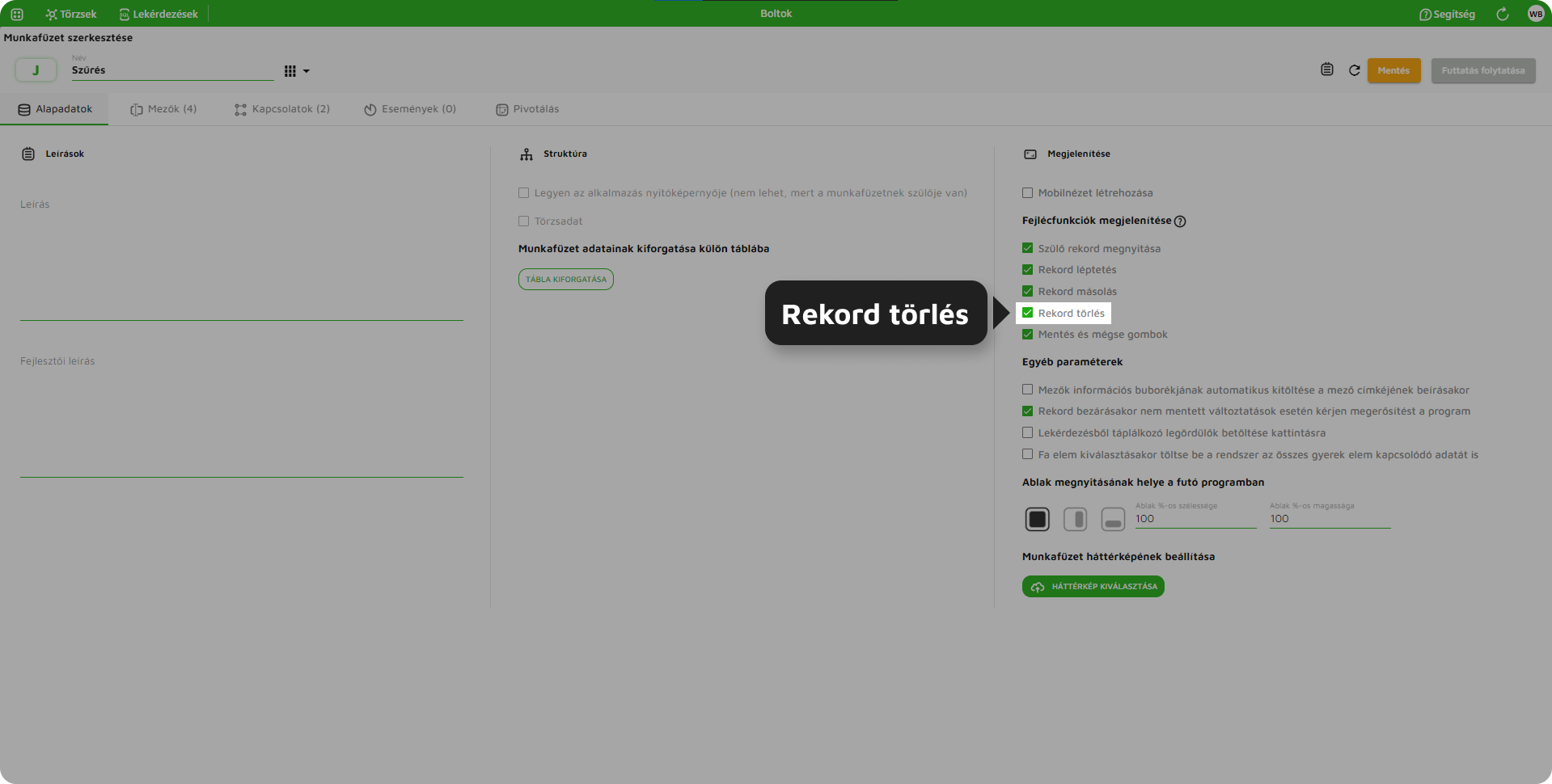Screen dimensions: 1552x784
Task: Click the Név field containing Szűrés
Action: click(x=172, y=70)
